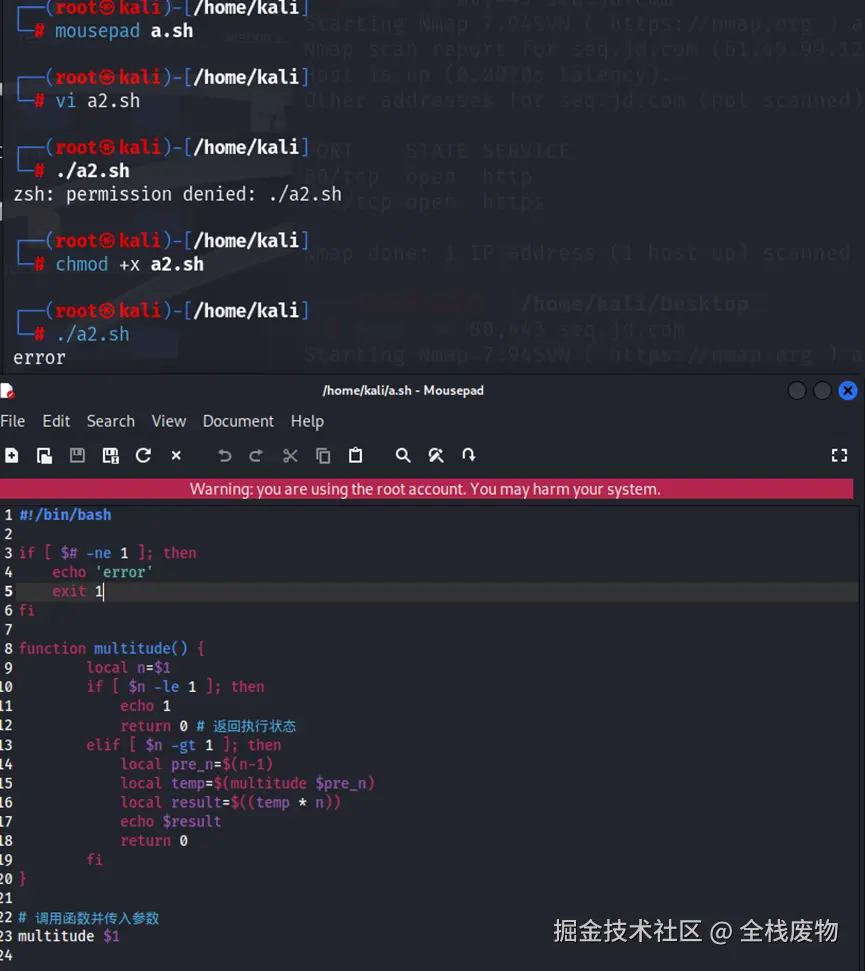The height and width of the screenshot is (971, 865).
Task: Open the Edit menu
Action: (56, 421)
